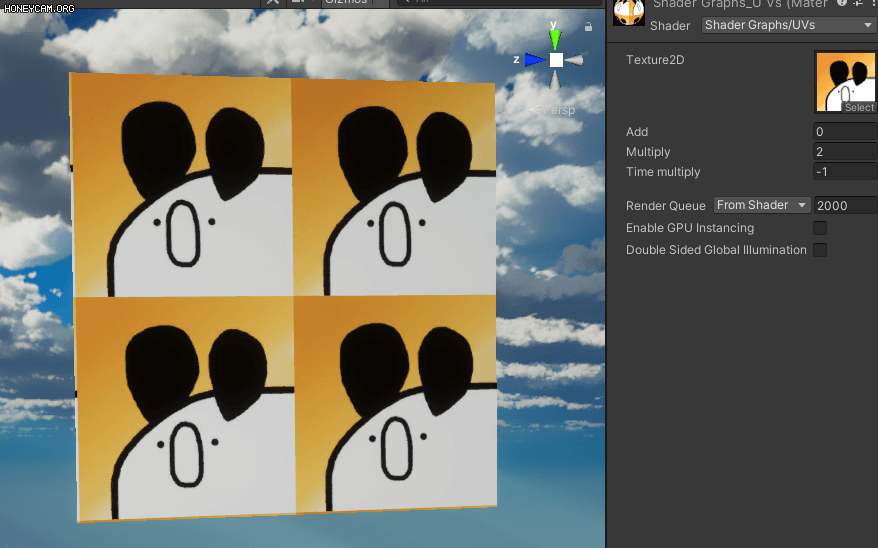
Task: Click the white center cube of scene gizmo
Action: (x=556, y=60)
